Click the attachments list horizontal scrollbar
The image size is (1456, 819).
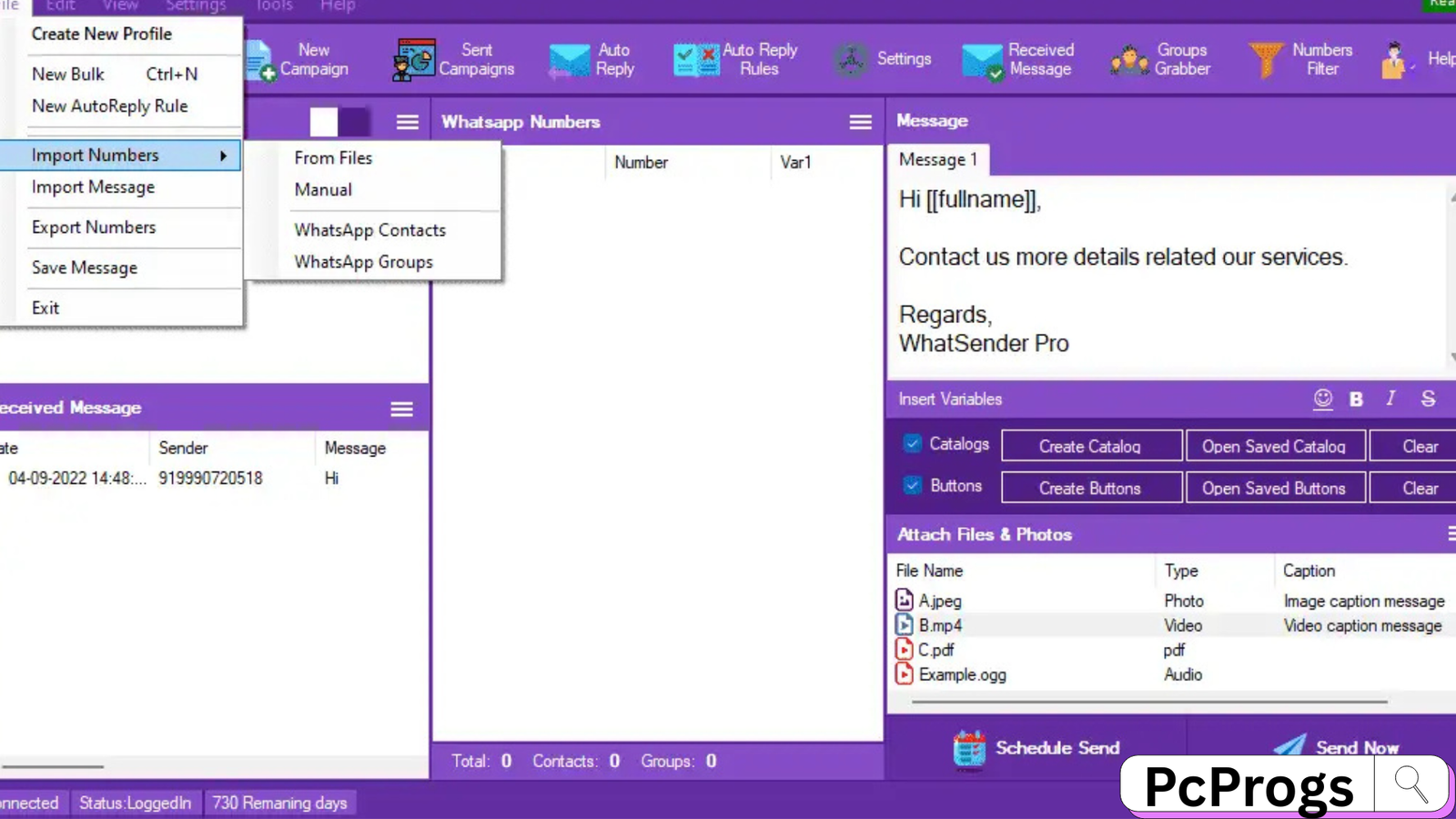pos(1149,702)
